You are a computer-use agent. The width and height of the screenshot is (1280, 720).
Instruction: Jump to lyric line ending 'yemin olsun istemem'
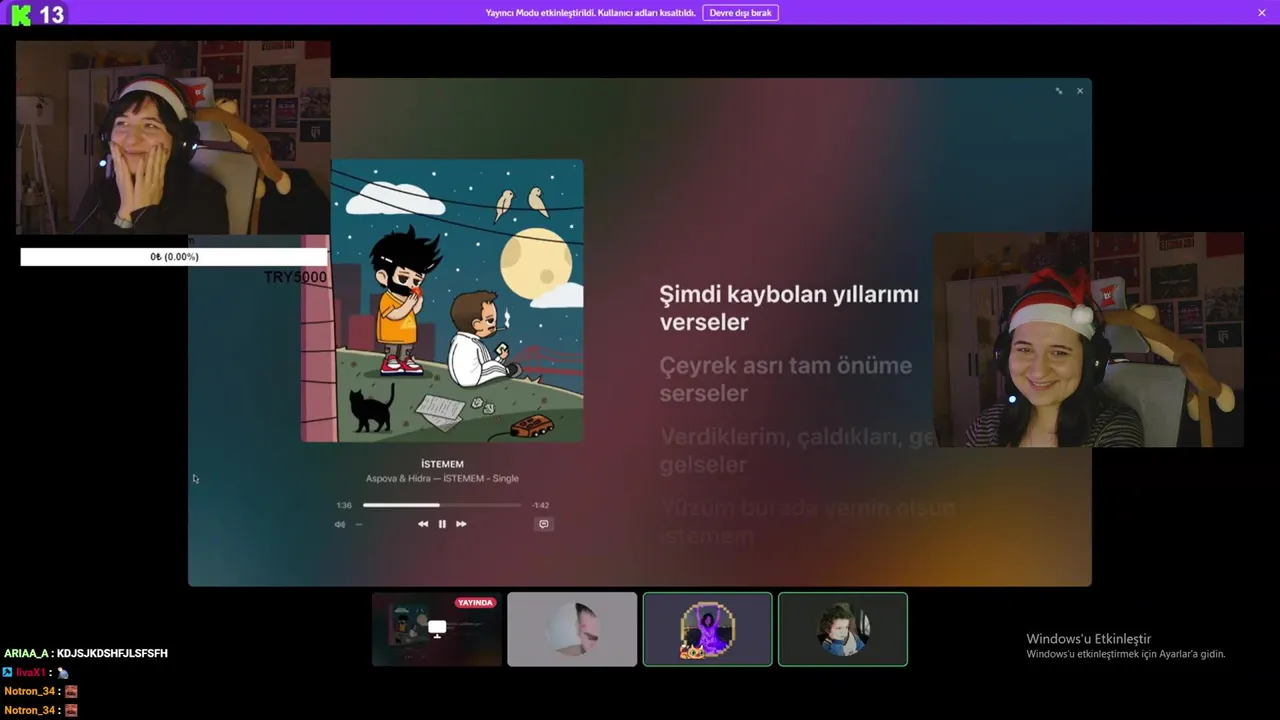tap(808, 521)
